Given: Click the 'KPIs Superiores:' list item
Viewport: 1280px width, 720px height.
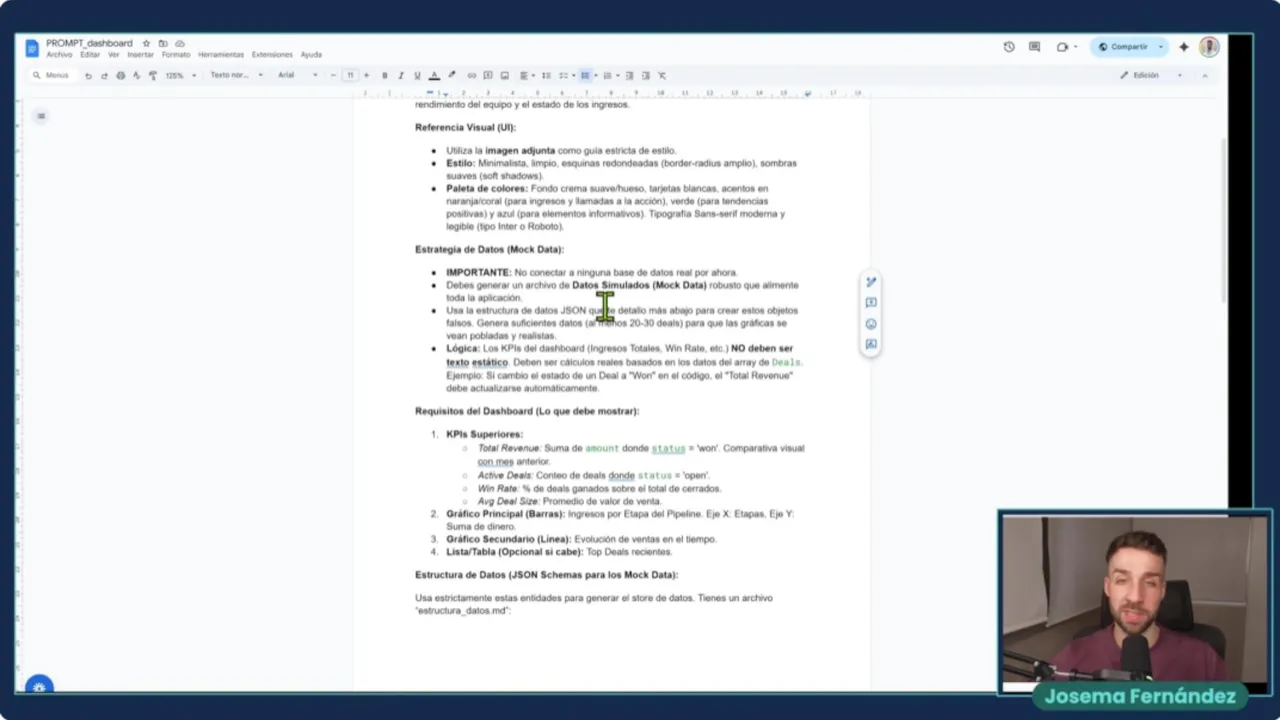Looking at the screenshot, I should click(x=484, y=434).
